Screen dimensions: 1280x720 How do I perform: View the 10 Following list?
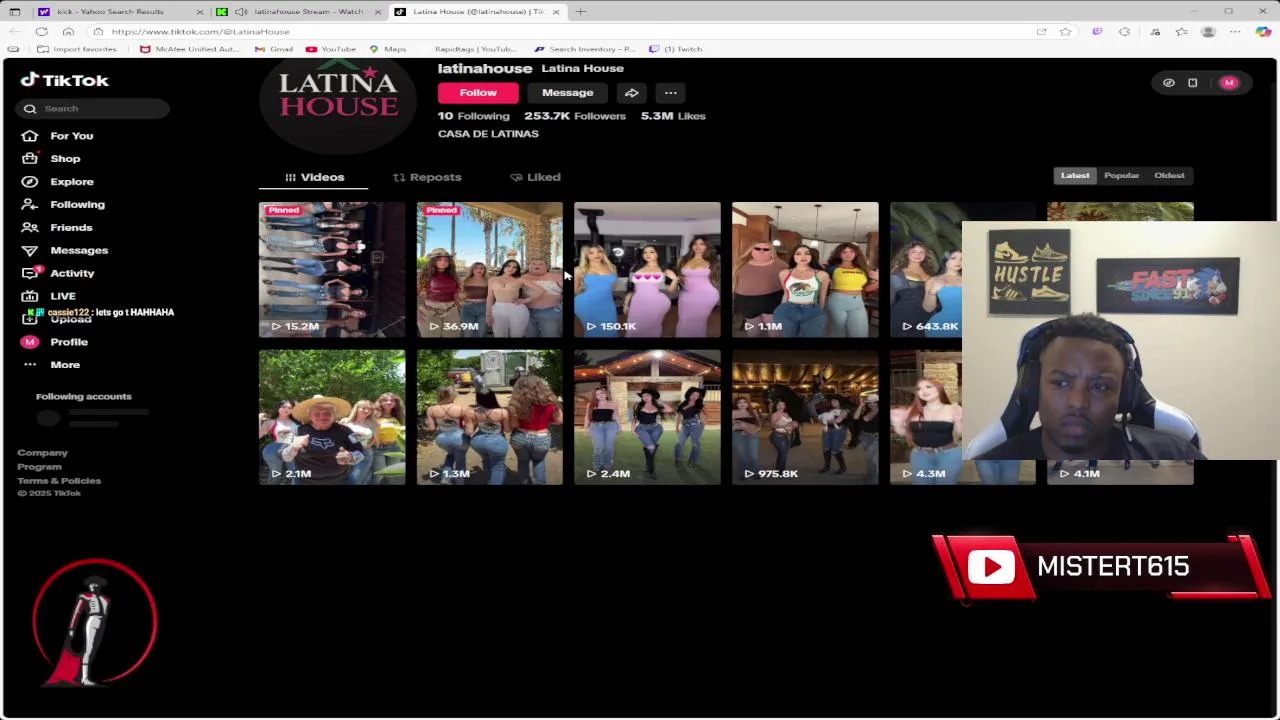(x=474, y=116)
